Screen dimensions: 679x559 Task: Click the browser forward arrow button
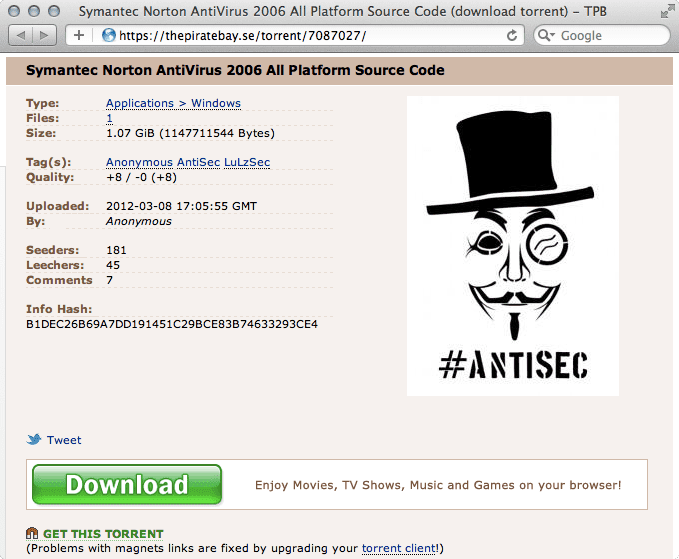click(x=44, y=36)
